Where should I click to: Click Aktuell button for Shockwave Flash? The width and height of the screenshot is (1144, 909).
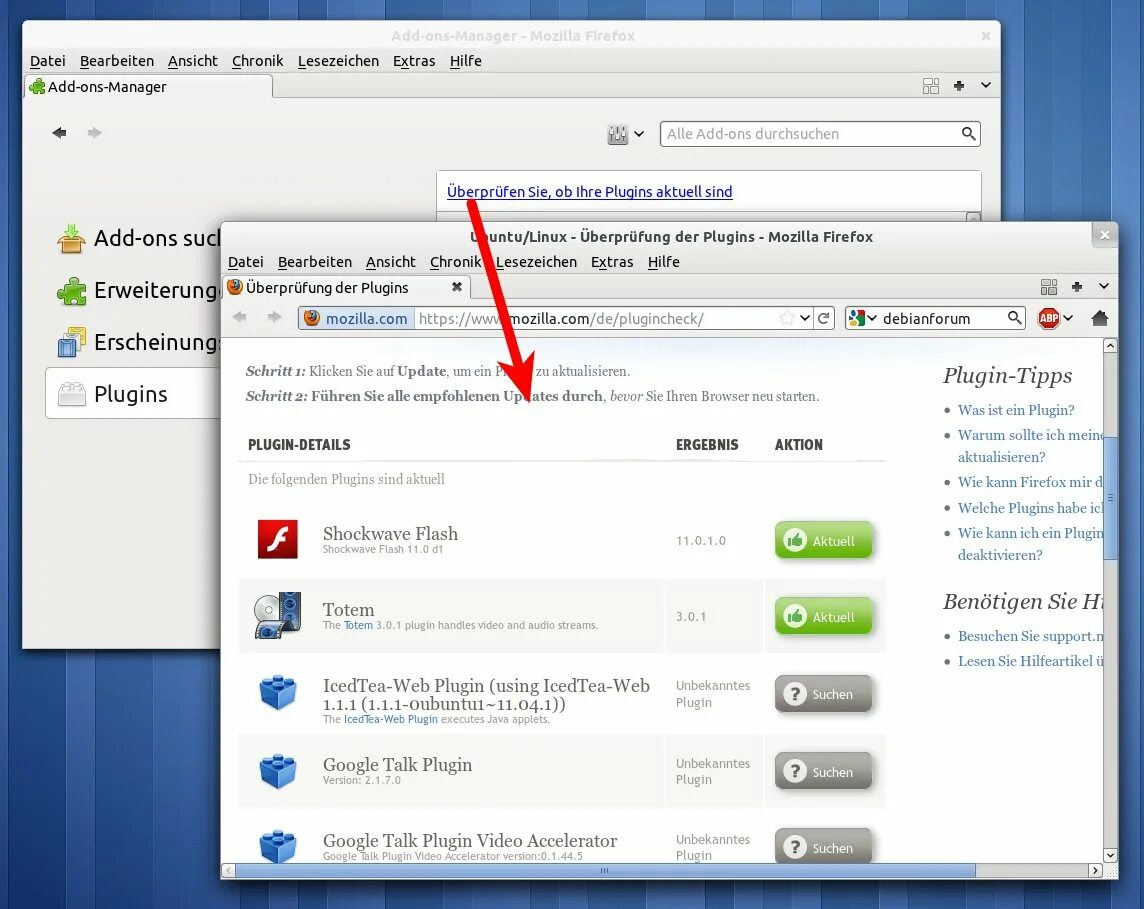(823, 541)
